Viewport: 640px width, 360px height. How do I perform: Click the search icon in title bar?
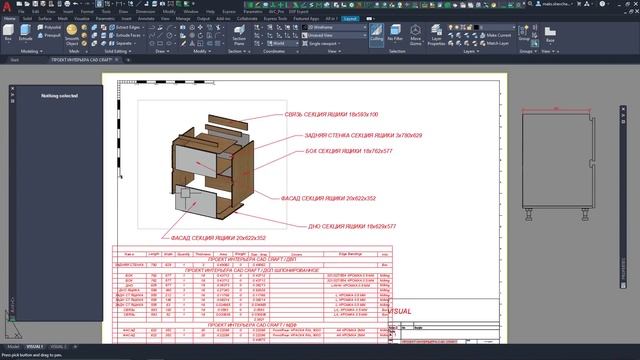(530, 4)
